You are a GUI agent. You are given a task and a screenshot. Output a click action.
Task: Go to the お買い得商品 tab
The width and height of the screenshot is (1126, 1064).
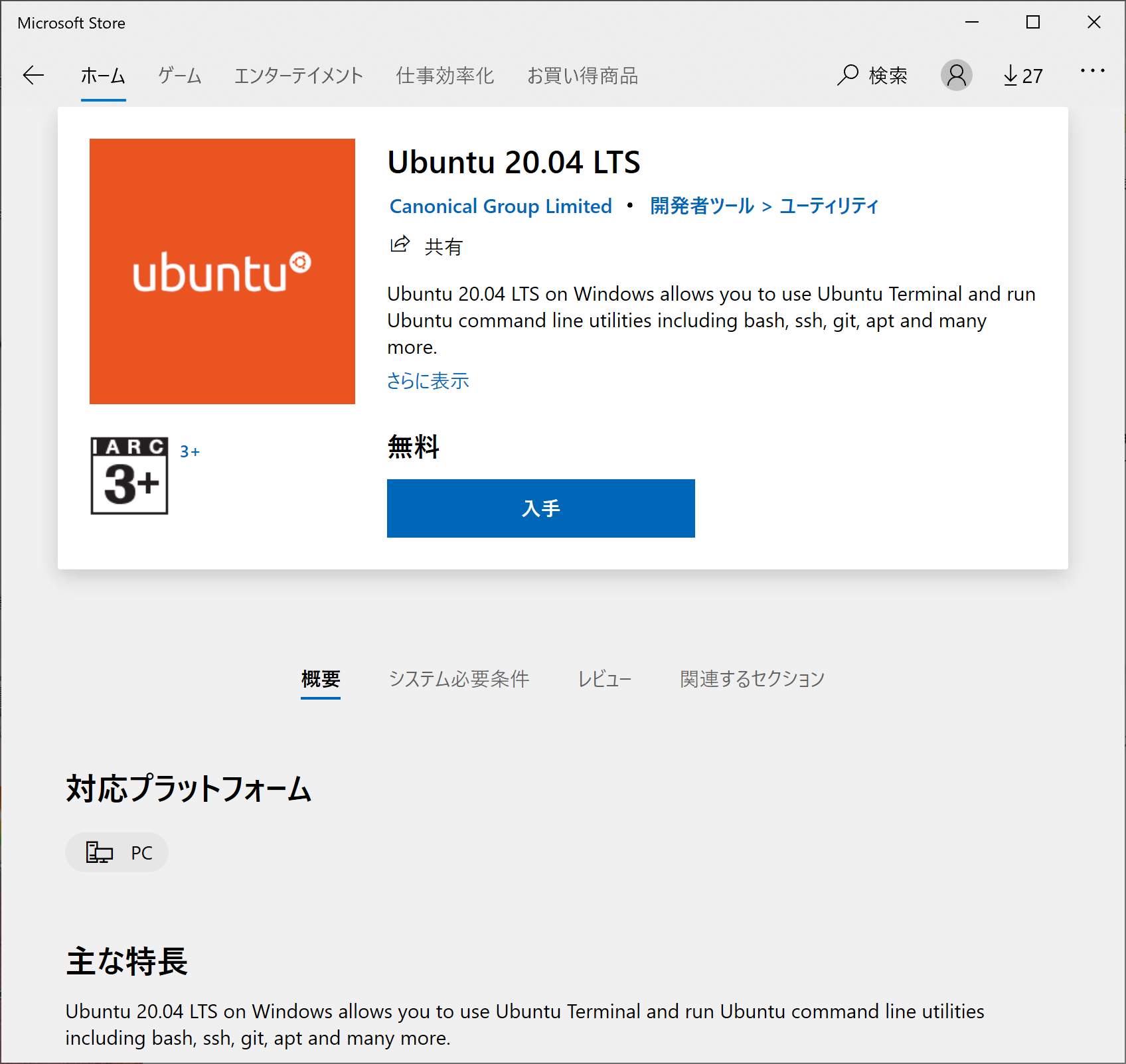[582, 76]
